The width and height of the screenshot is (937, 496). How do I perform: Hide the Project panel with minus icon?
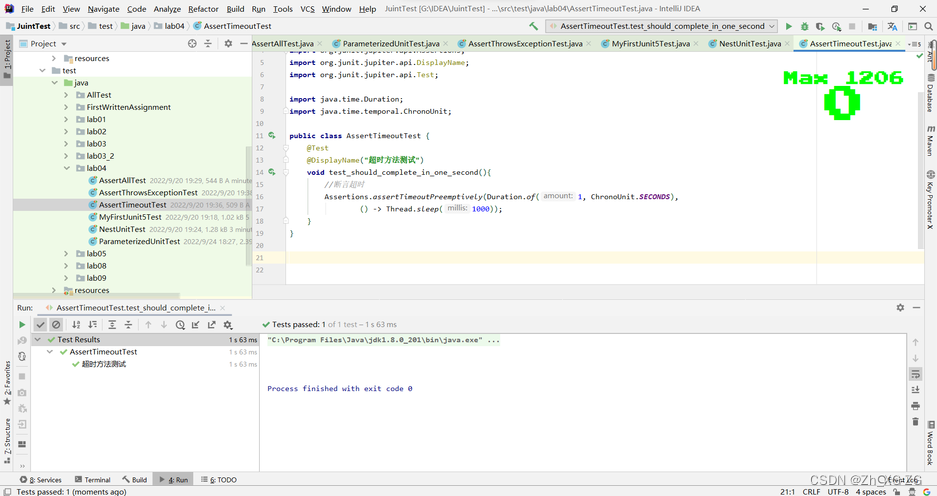[x=244, y=44]
